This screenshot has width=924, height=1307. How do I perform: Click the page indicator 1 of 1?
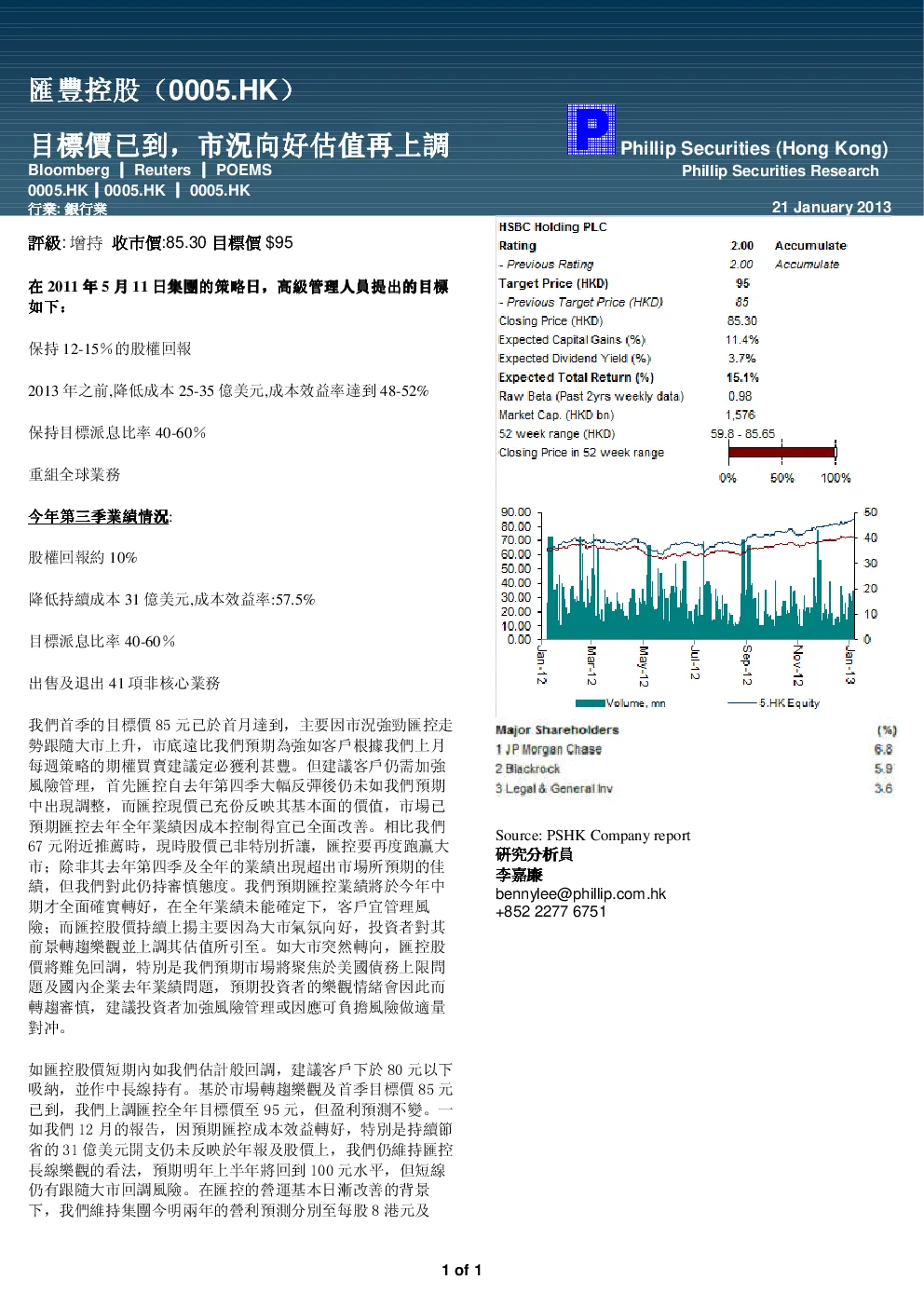(x=461, y=1270)
